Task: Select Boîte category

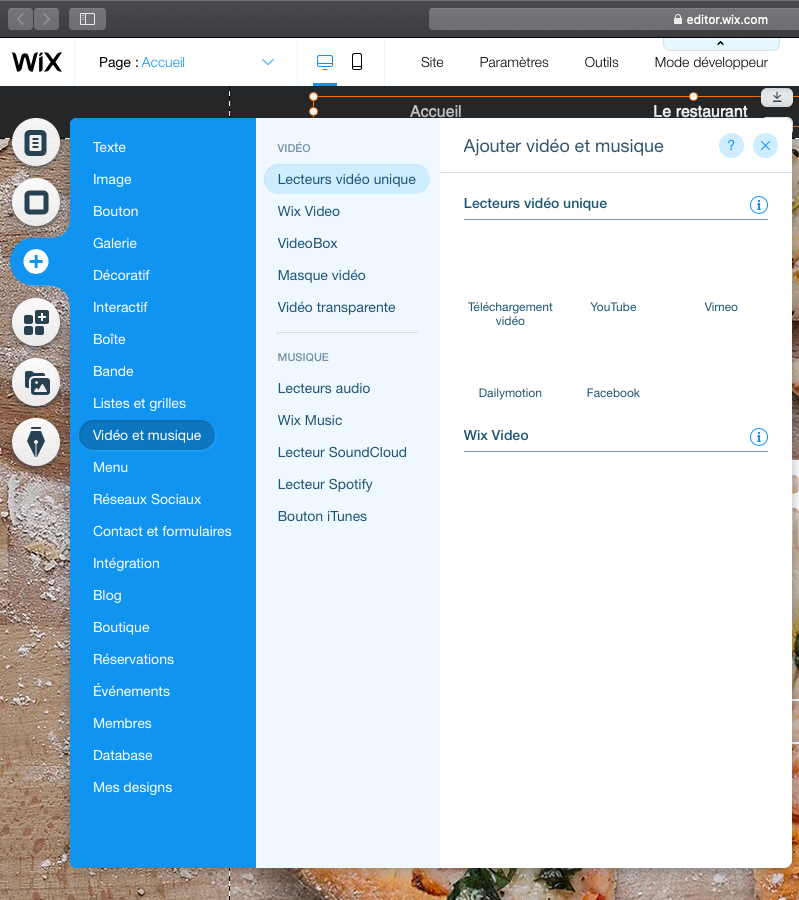Action: pyautogui.click(x=109, y=339)
